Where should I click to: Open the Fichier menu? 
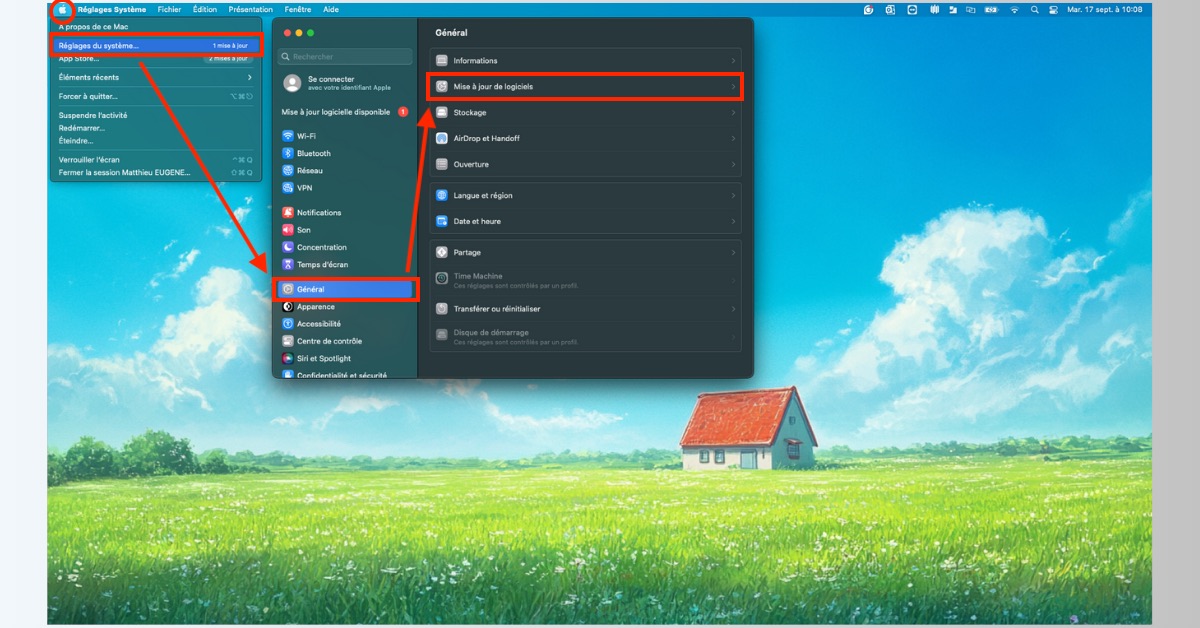pyautogui.click(x=169, y=9)
